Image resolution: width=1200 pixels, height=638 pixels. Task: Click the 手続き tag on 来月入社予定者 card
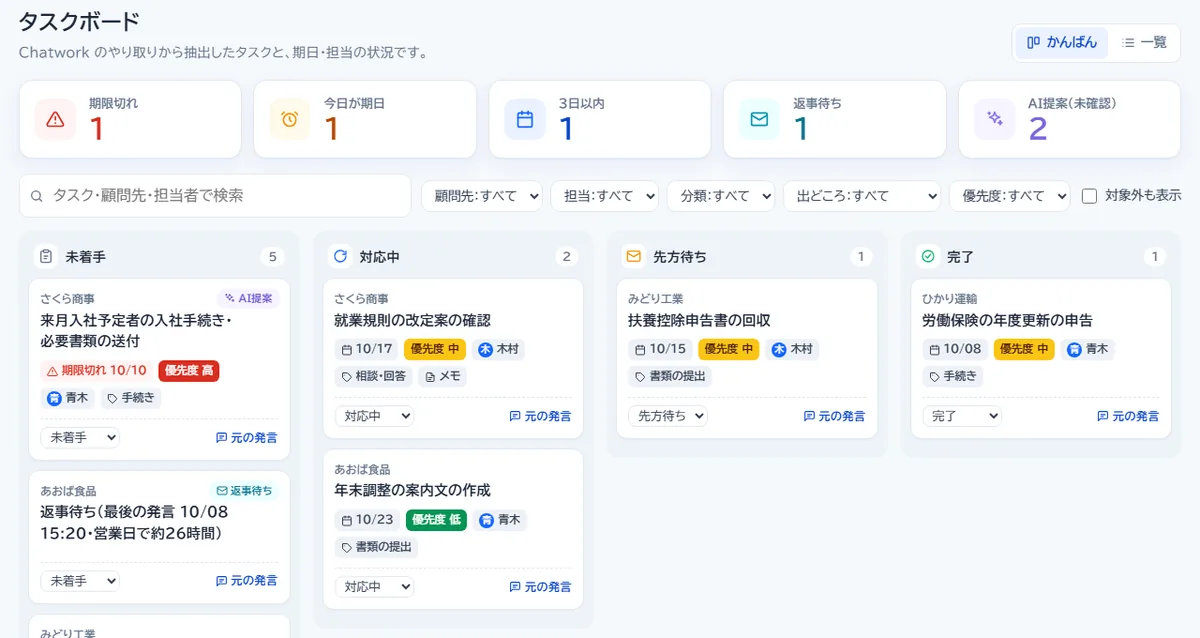(130, 398)
